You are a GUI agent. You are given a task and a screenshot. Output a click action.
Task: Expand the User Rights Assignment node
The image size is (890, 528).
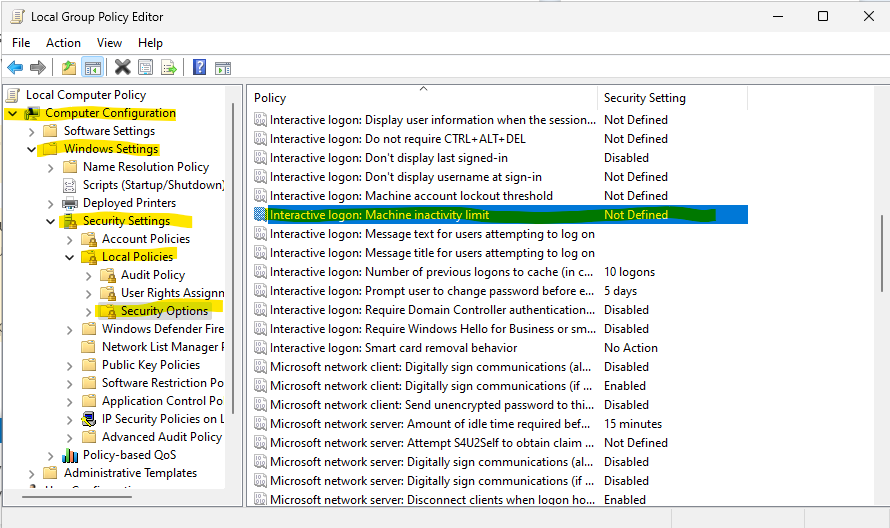(x=89, y=294)
